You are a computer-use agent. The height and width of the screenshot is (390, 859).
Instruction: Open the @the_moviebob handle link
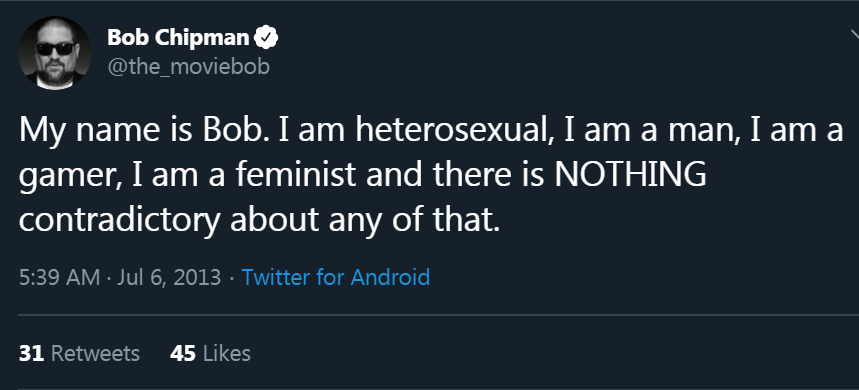click(x=188, y=67)
